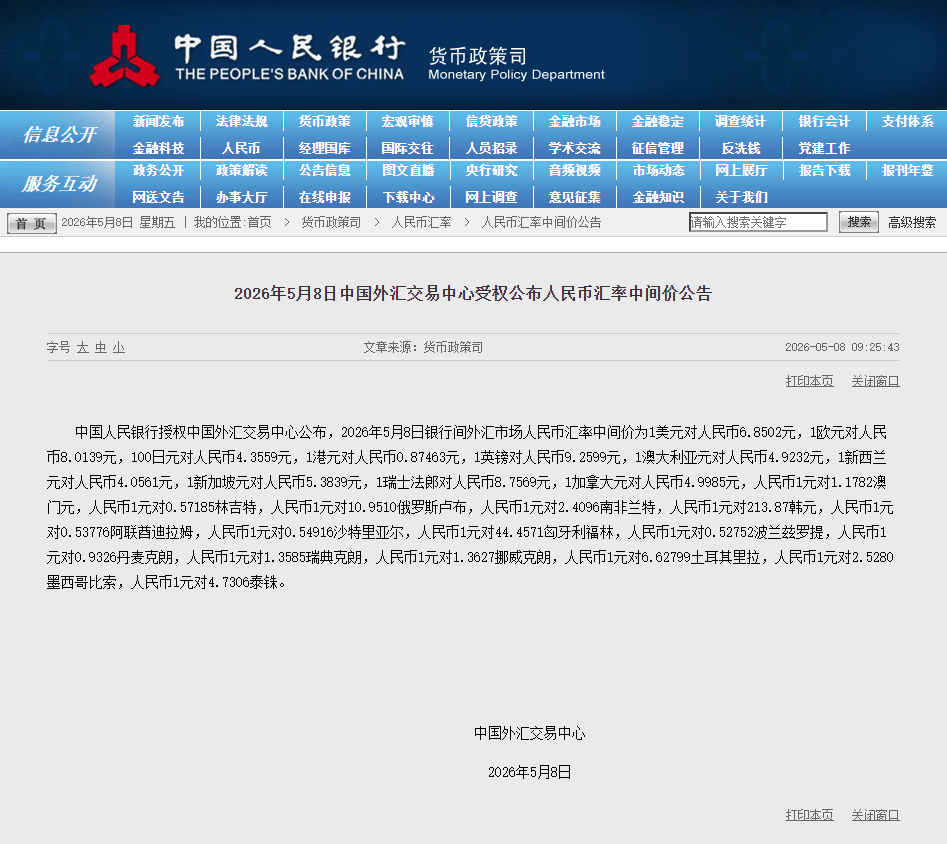Click top 打印本页 print link
Image resolution: width=947 pixels, height=844 pixels.
pos(809,381)
